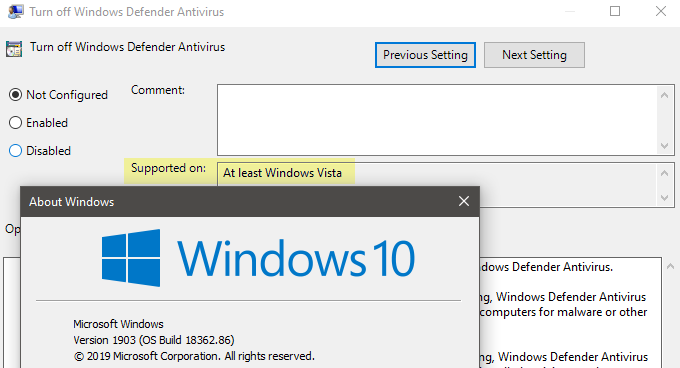
Task: Go to Previous Setting
Action: point(425,55)
